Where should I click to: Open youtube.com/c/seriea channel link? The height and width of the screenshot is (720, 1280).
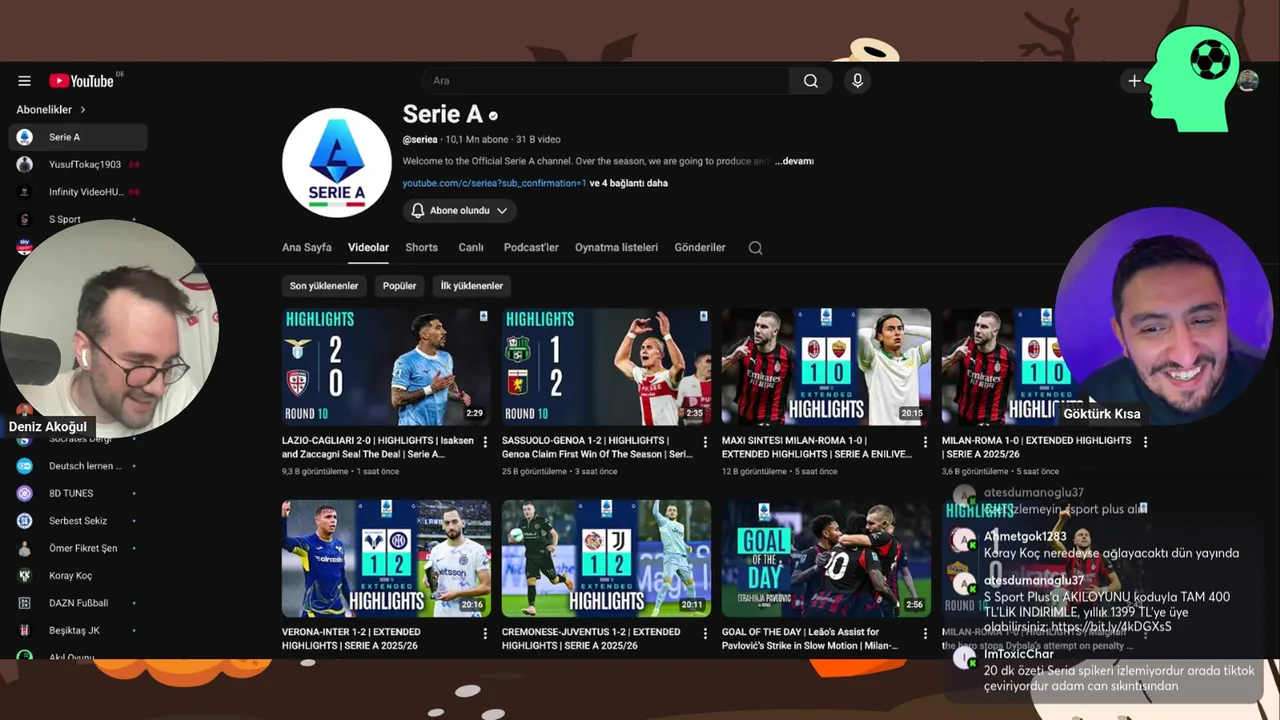494,183
